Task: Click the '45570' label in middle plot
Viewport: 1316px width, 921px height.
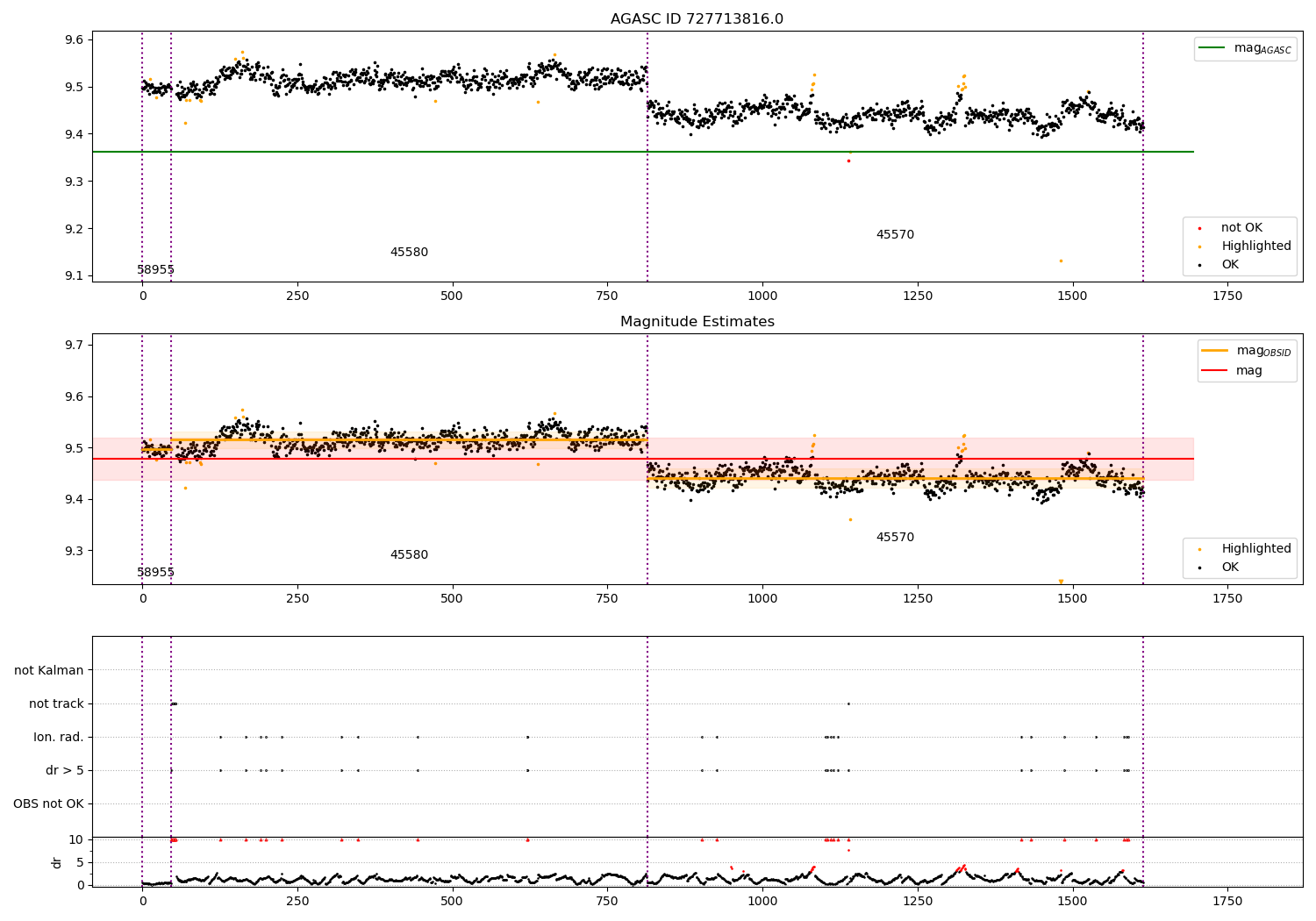Action: point(895,538)
